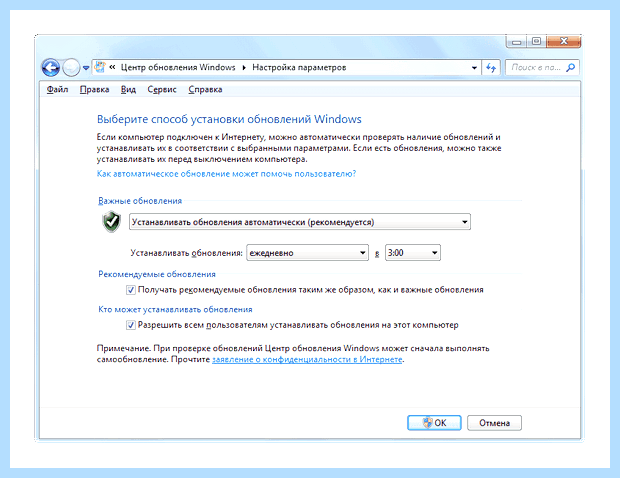Select 'Центр обновления Windows' breadcrumb
Screen dimensions: 620x478
[178, 68]
